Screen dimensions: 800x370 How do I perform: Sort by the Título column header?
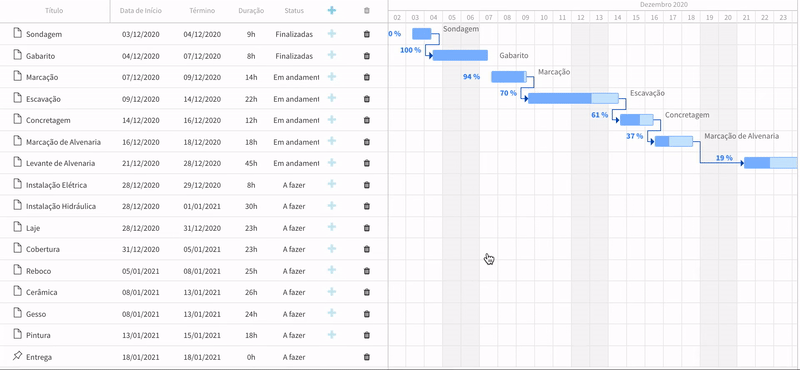pos(55,11)
